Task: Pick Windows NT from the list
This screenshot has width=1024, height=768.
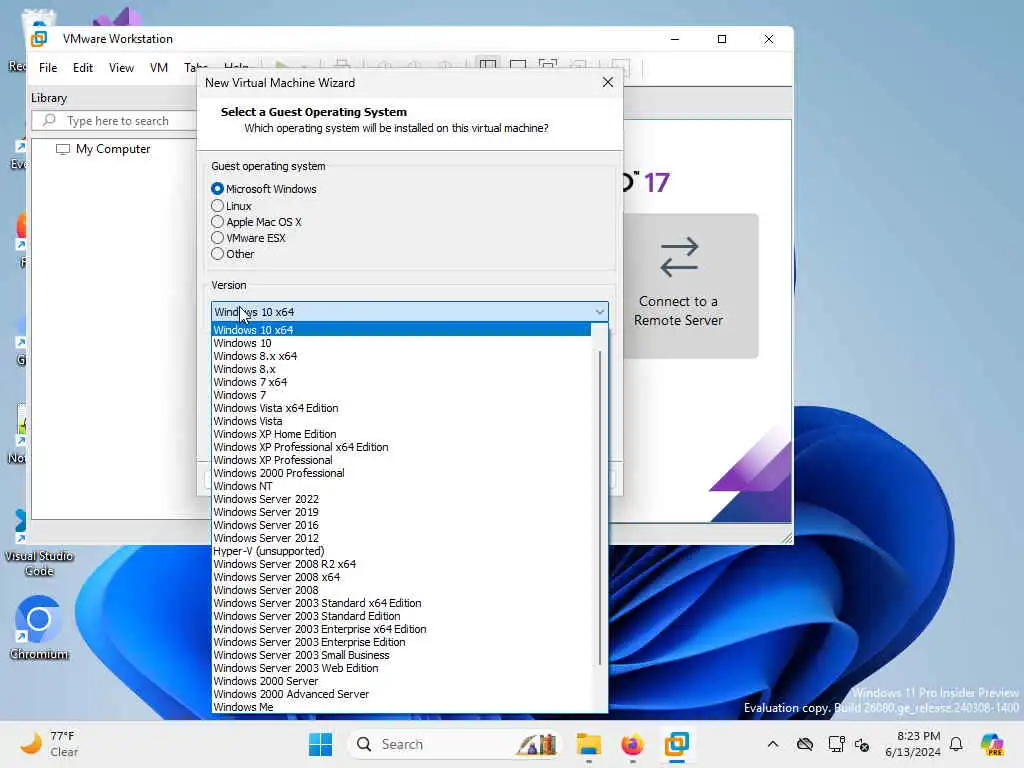Action: [401, 487]
